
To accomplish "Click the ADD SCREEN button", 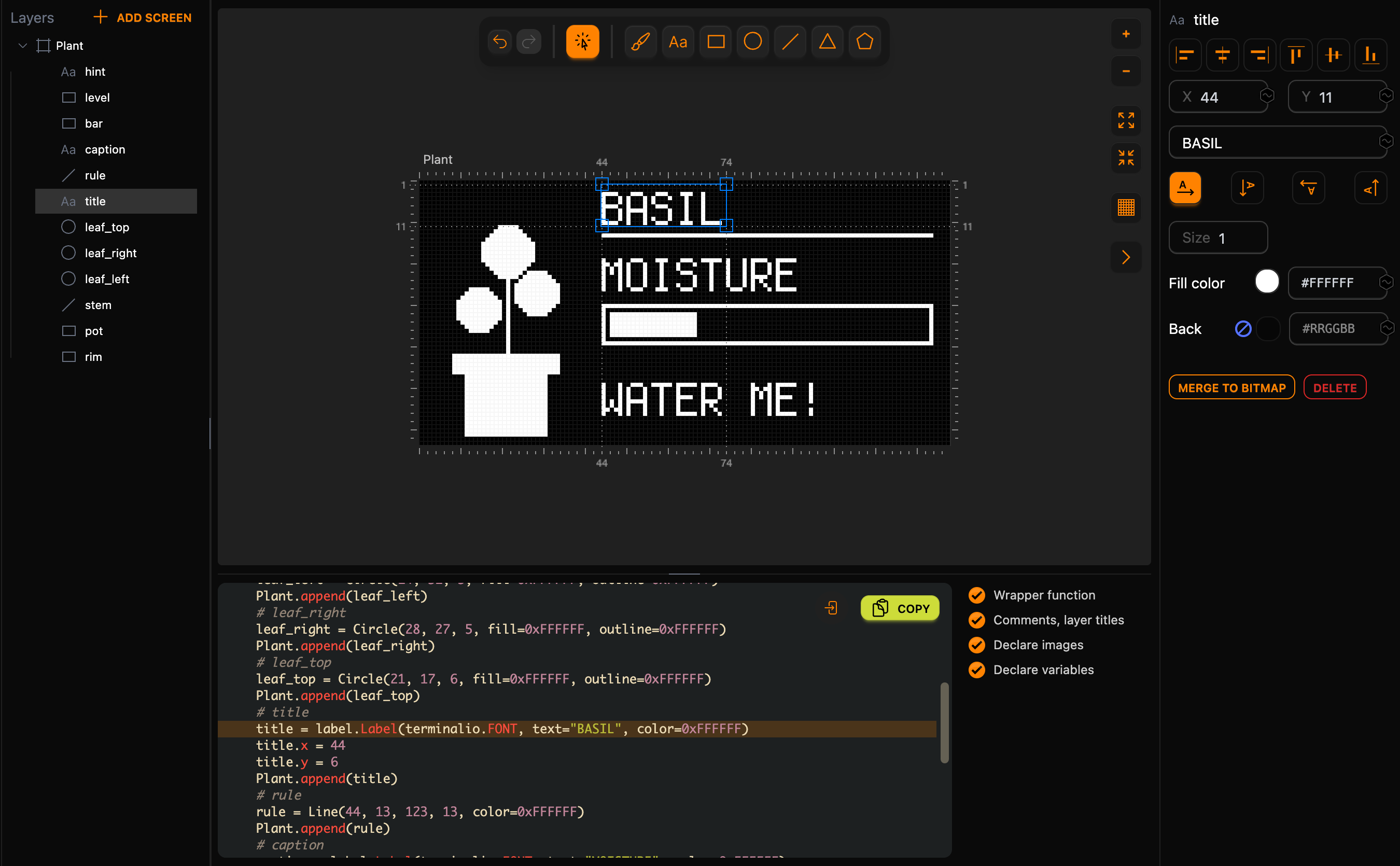I will pos(143,18).
